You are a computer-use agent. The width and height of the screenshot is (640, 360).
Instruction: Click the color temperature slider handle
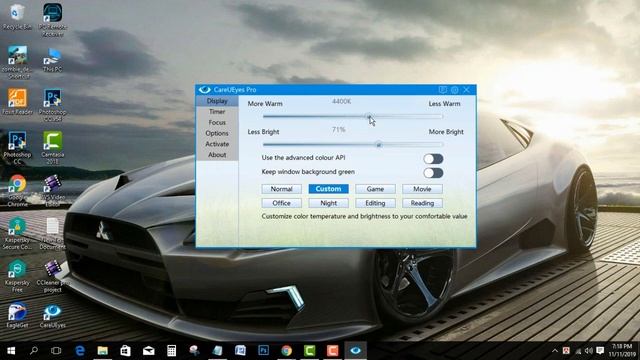click(369, 116)
